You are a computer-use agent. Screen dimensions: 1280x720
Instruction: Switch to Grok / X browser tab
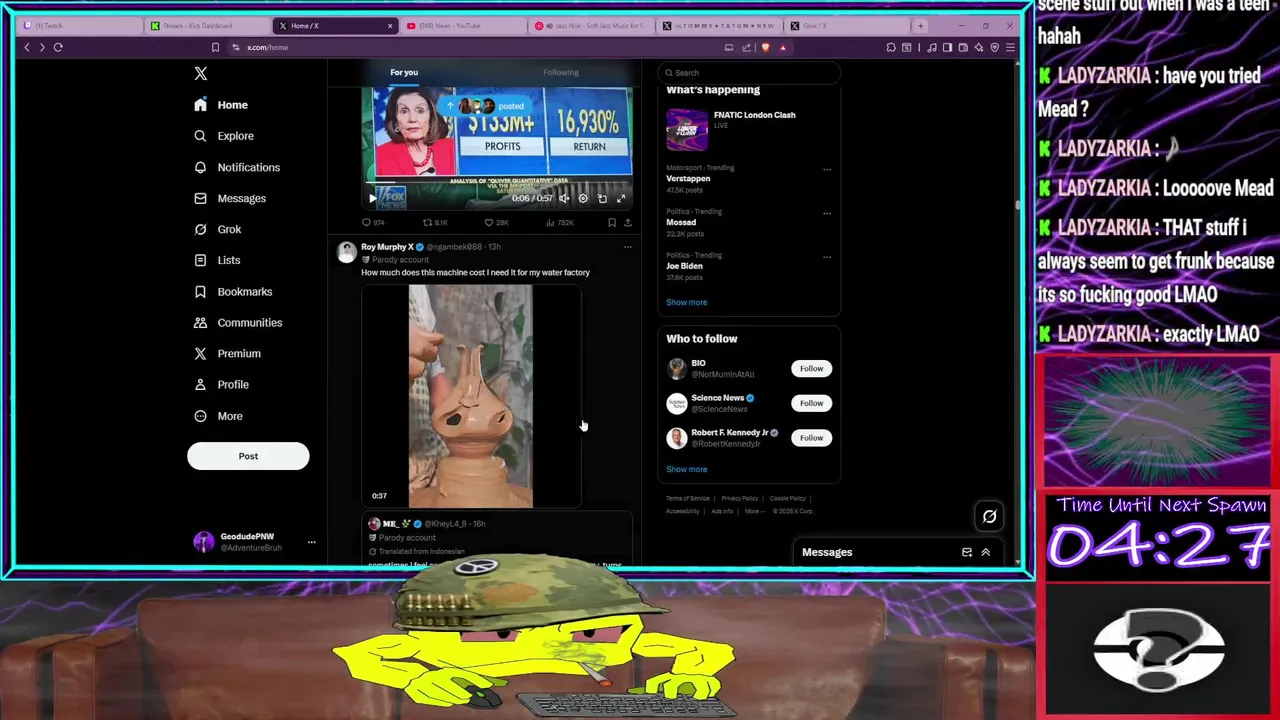tap(847, 25)
